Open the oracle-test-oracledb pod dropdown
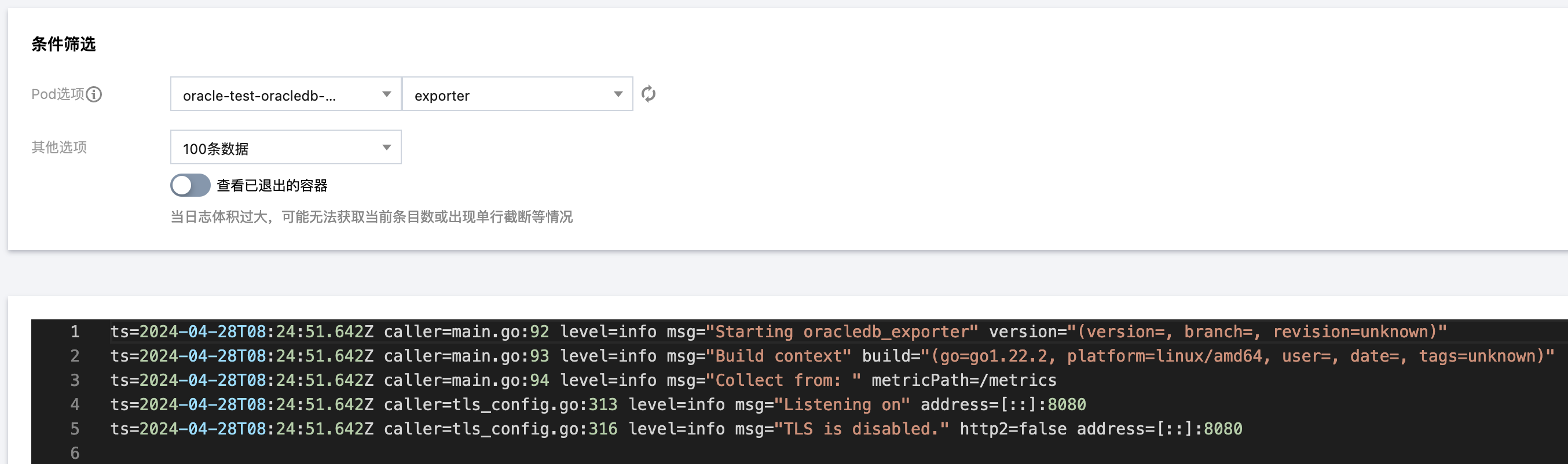 point(285,94)
